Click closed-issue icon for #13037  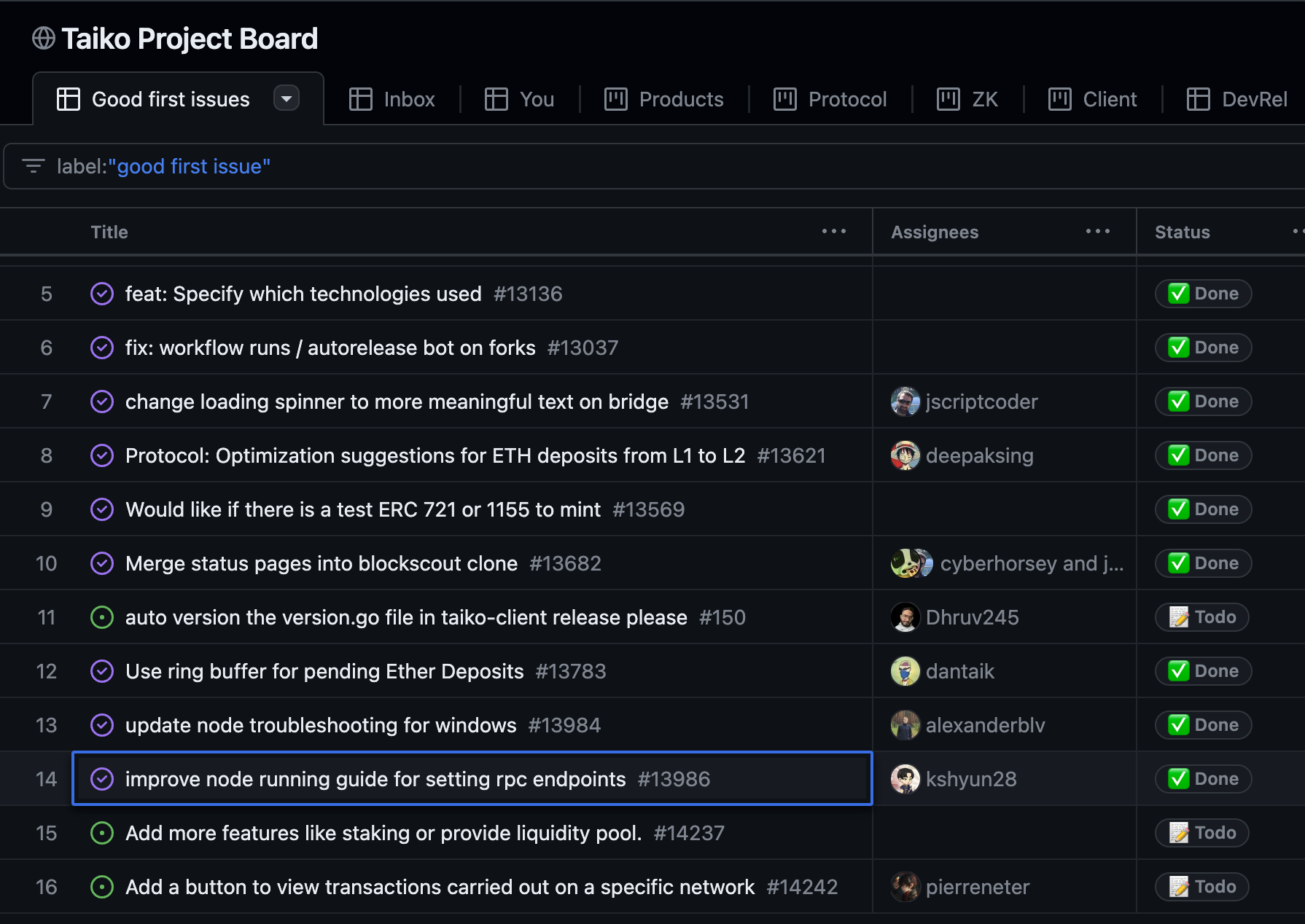(x=102, y=348)
